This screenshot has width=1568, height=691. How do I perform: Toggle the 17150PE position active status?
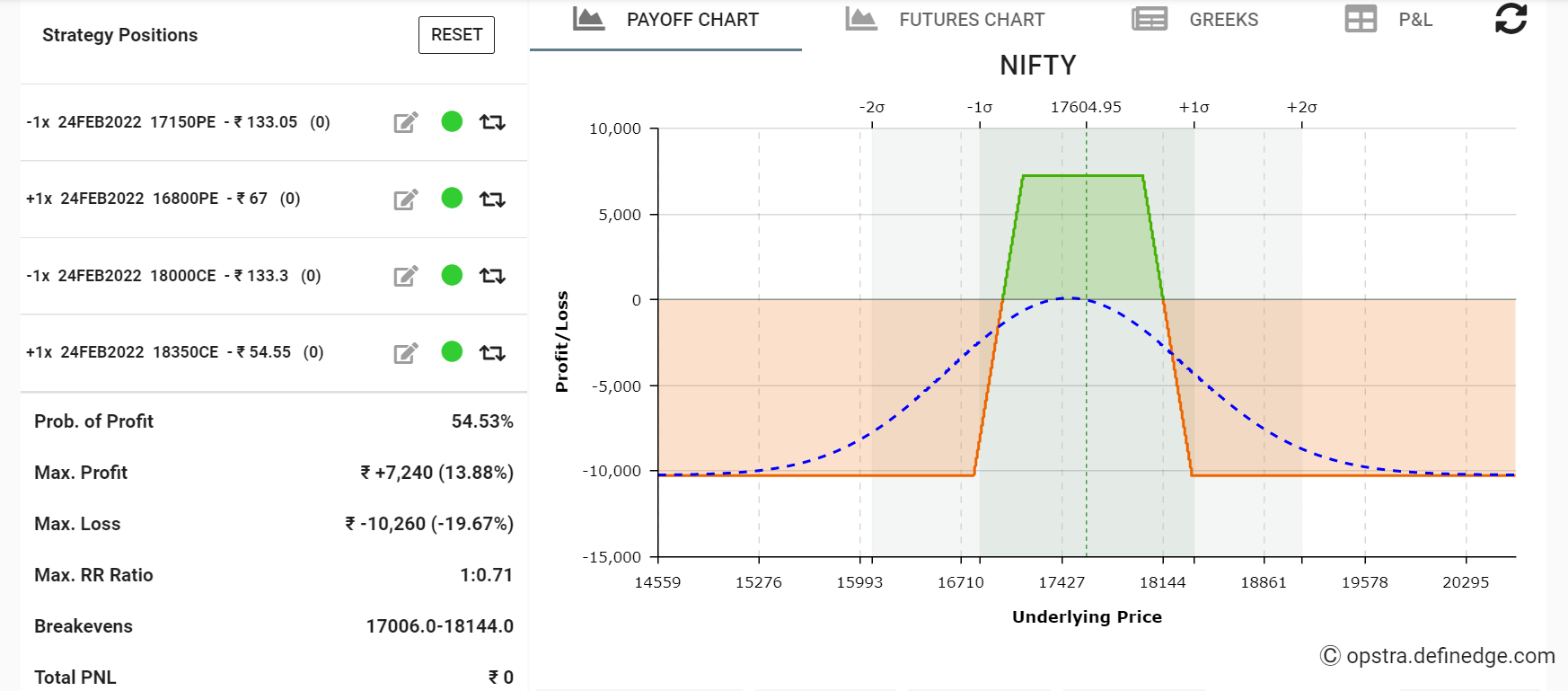click(x=452, y=122)
